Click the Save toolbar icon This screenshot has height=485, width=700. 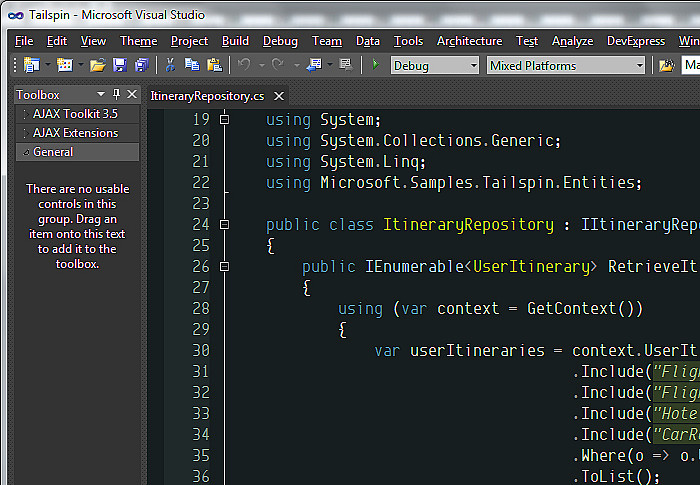pyautogui.click(x=120, y=65)
